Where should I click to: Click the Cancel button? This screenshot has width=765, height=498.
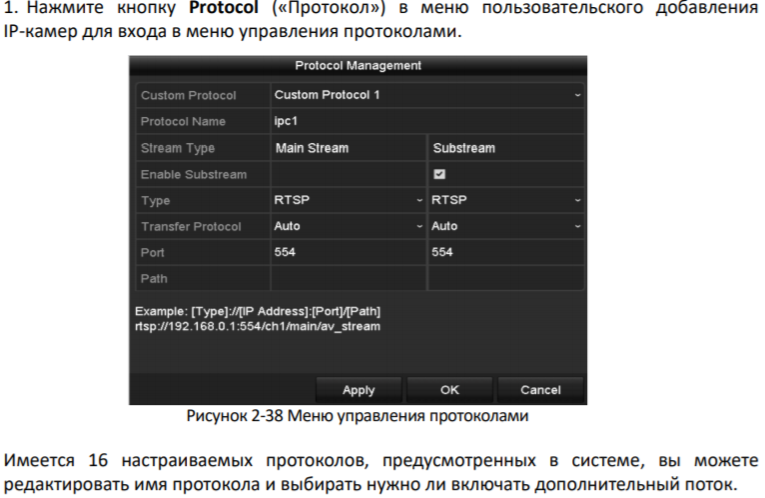tap(540, 390)
